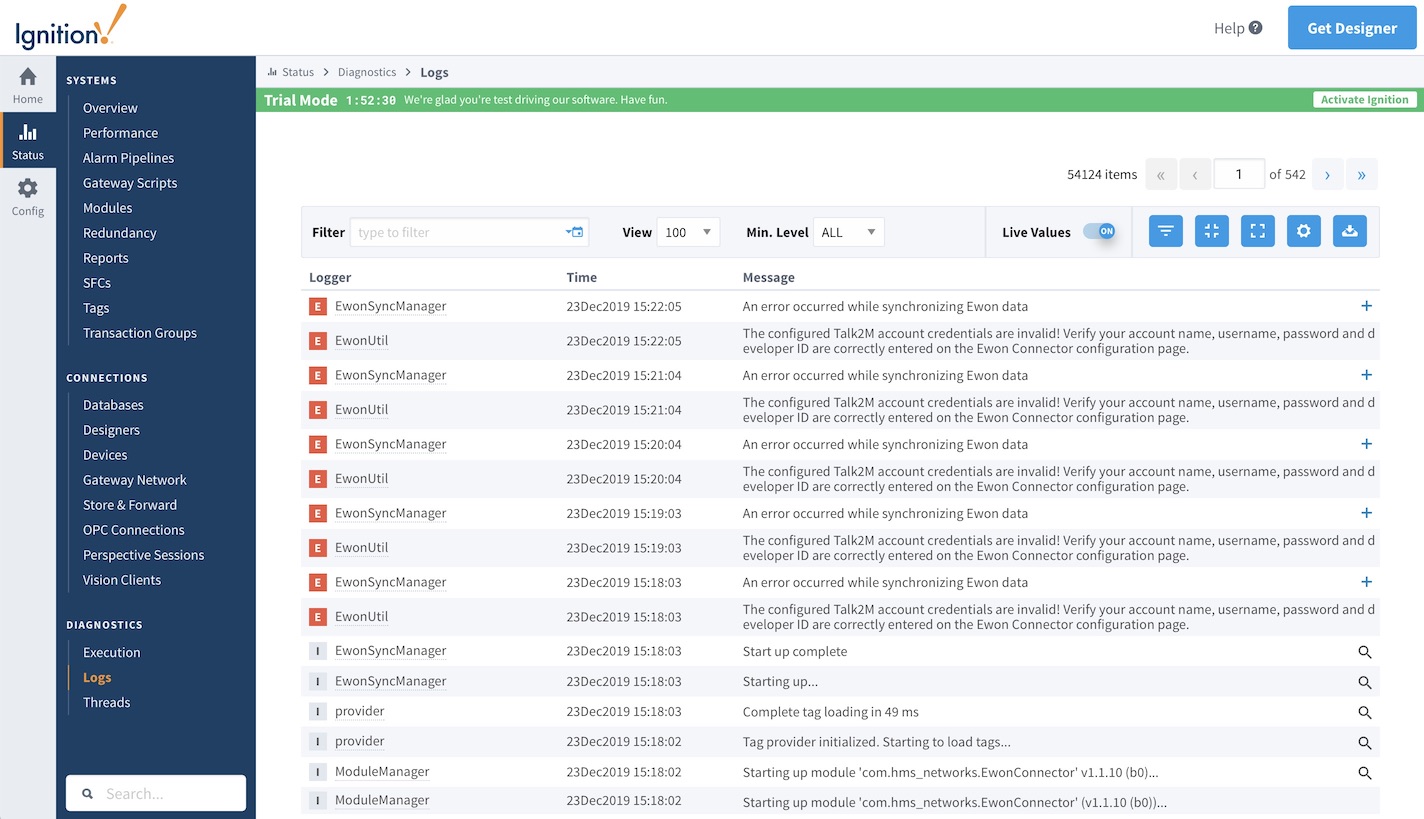Click the calendar icon in filter box
Viewport: 1424px width, 819px height.
point(575,232)
